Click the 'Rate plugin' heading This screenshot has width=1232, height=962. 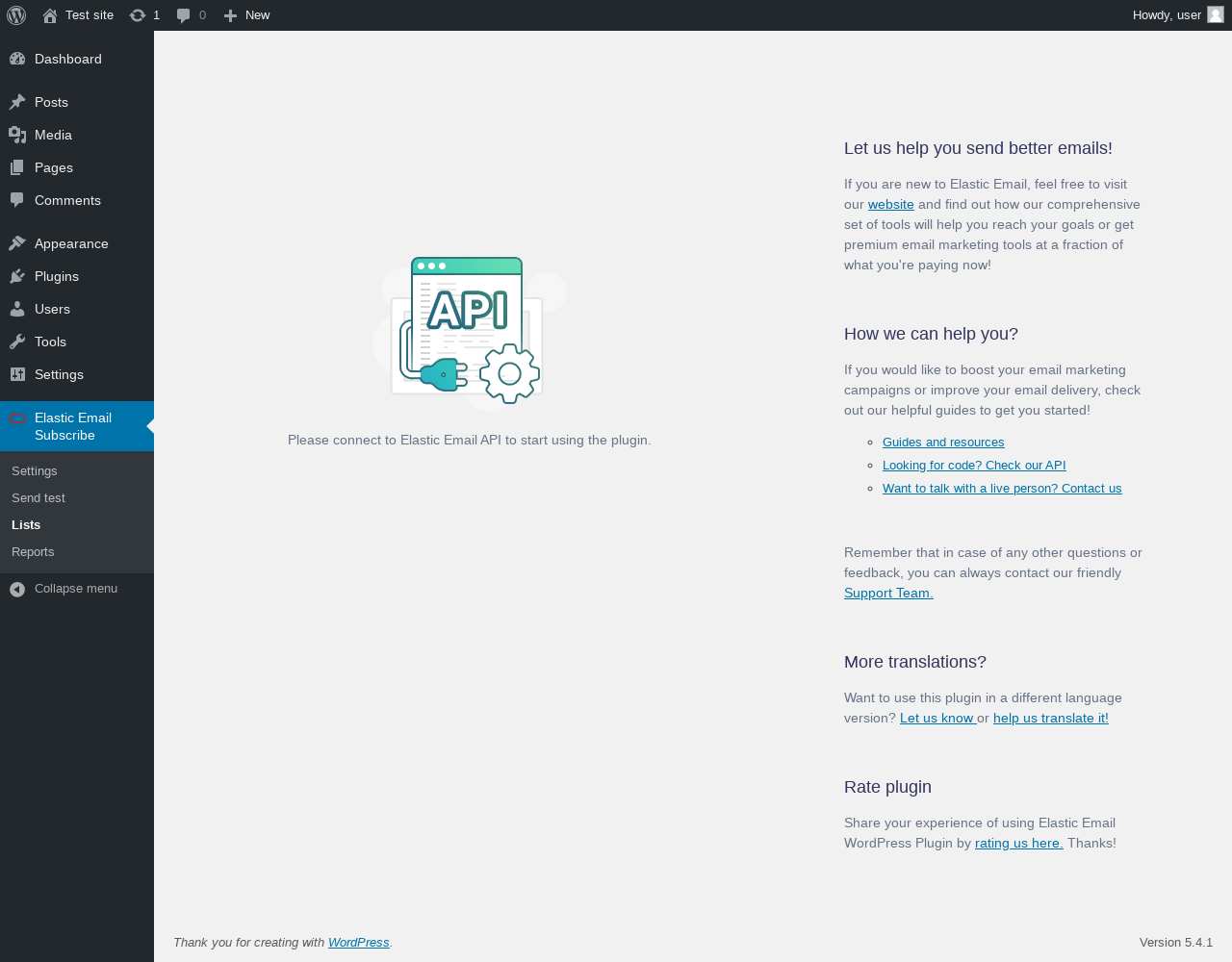click(x=887, y=787)
